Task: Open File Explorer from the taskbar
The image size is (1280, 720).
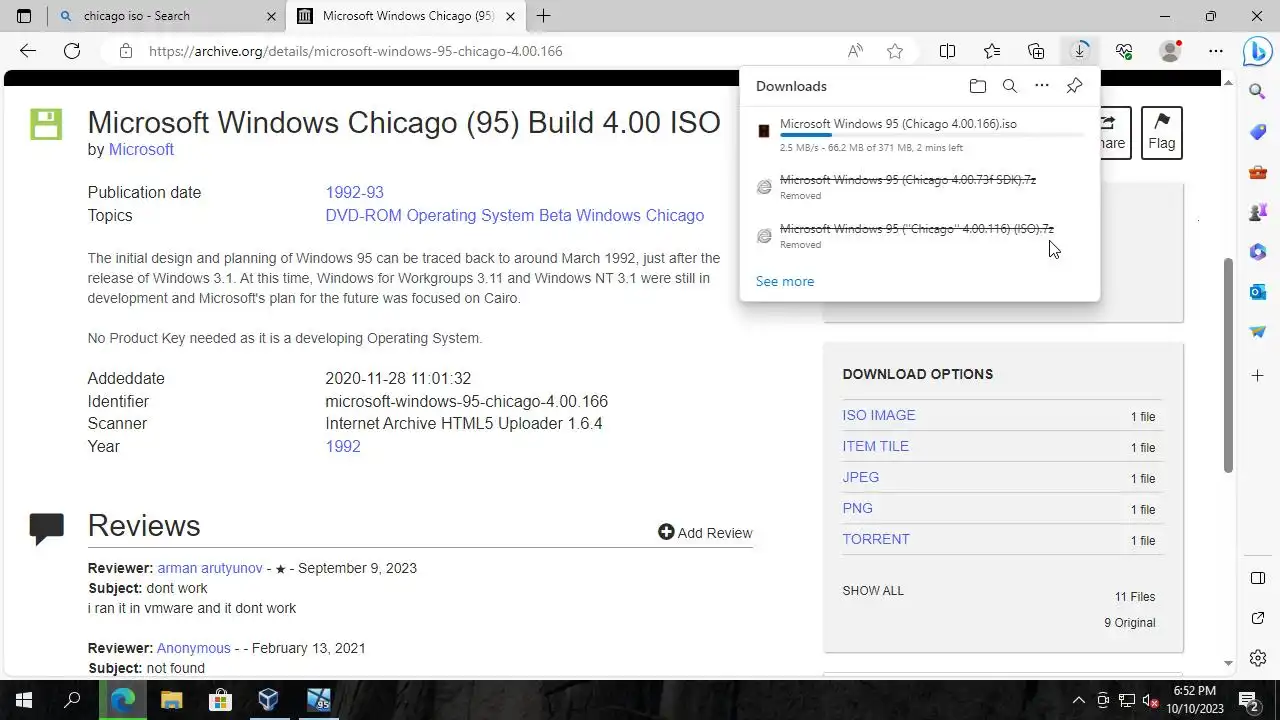Action: [172, 700]
